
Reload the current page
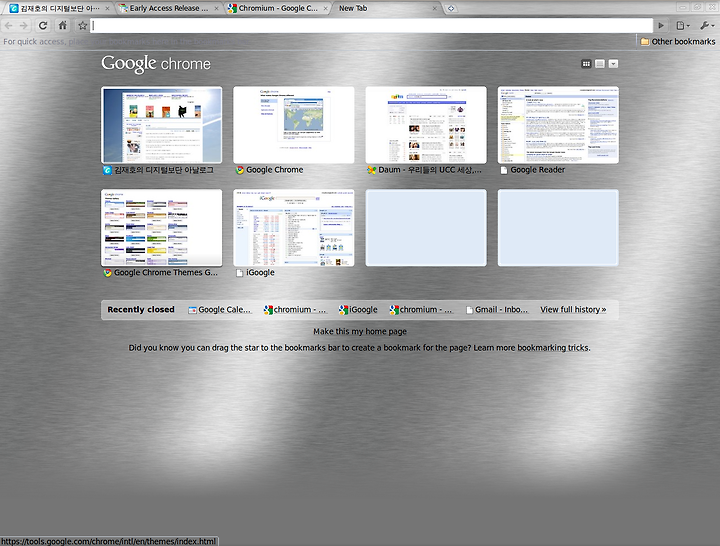pyautogui.click(x=43, y=26)
